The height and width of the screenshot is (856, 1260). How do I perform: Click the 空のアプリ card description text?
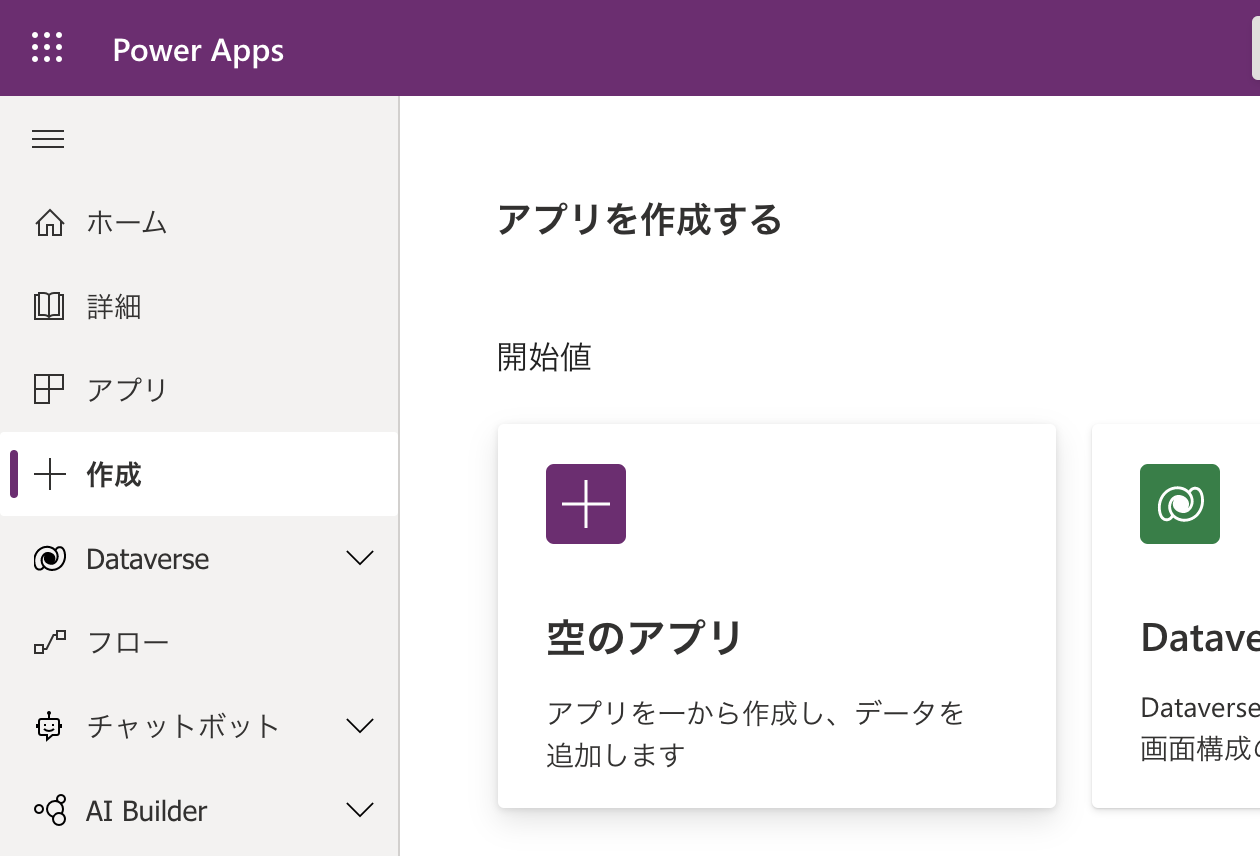point(755,733)
